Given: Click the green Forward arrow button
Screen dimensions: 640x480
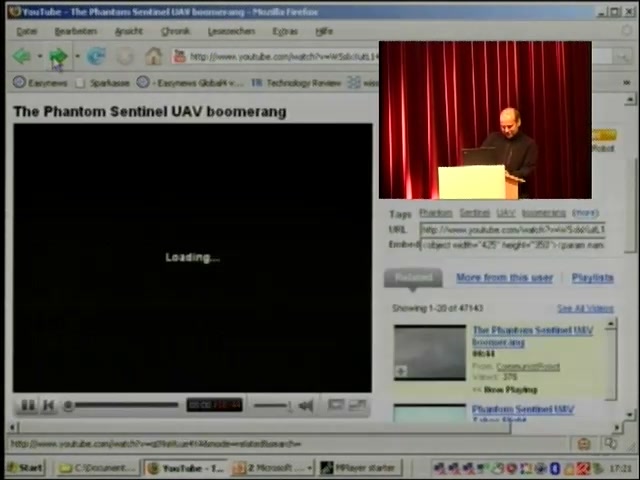Looking at the screenshot, I should pos(58,56).
